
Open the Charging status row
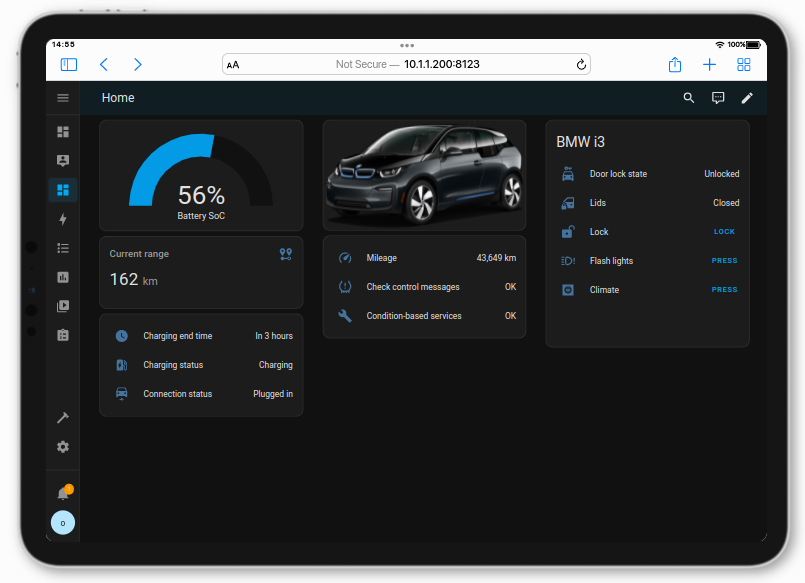tap(201, 365)
